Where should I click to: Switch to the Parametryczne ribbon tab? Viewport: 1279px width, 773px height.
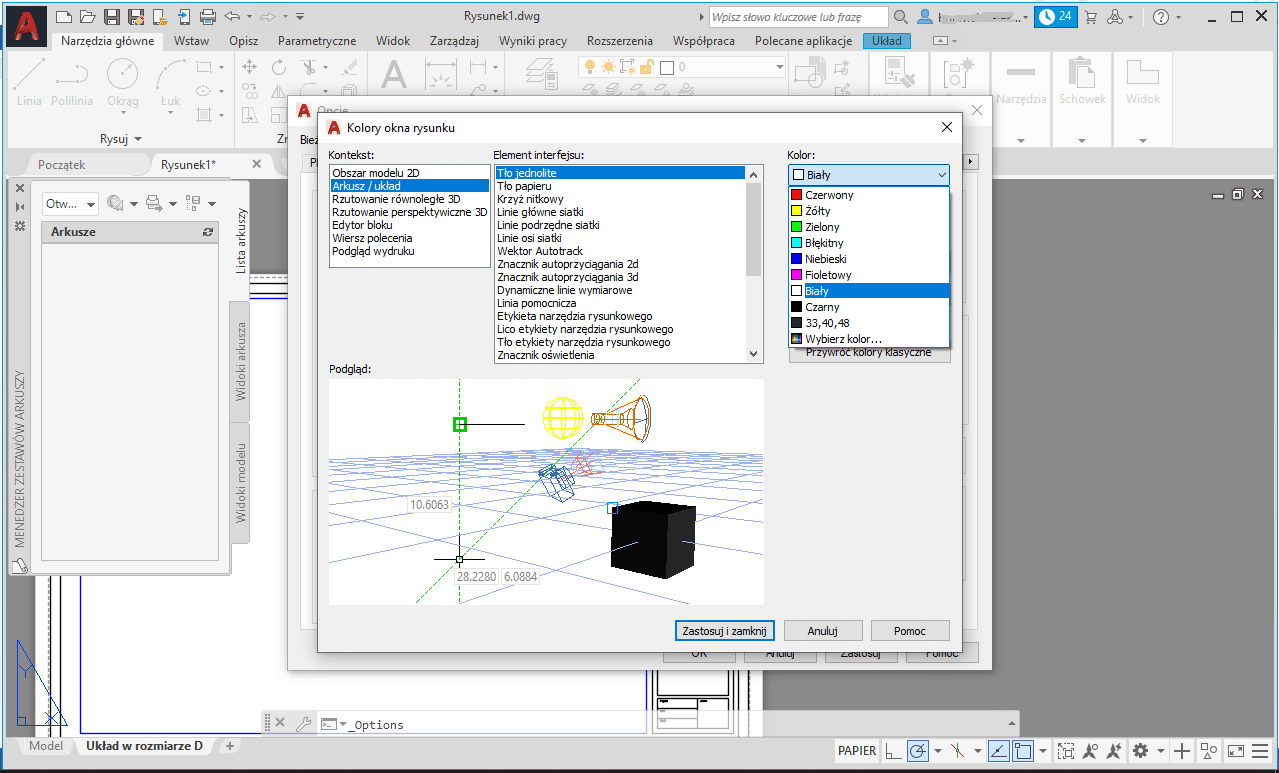pyautogui.click(x=317, y=41)
